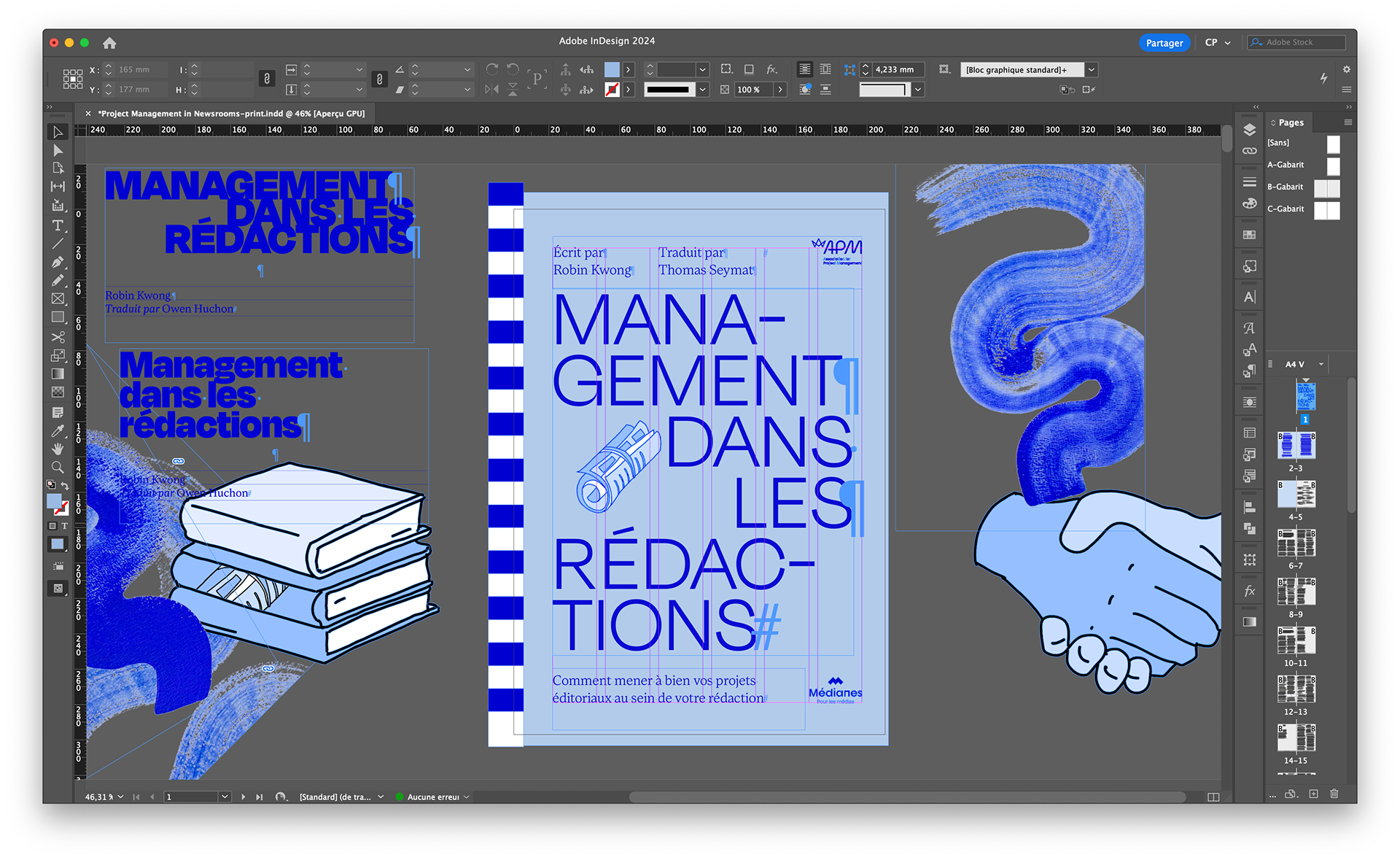This screenshot has width=1400, height=860.
Task: Open the object style dropdown
Action: 1092,69
